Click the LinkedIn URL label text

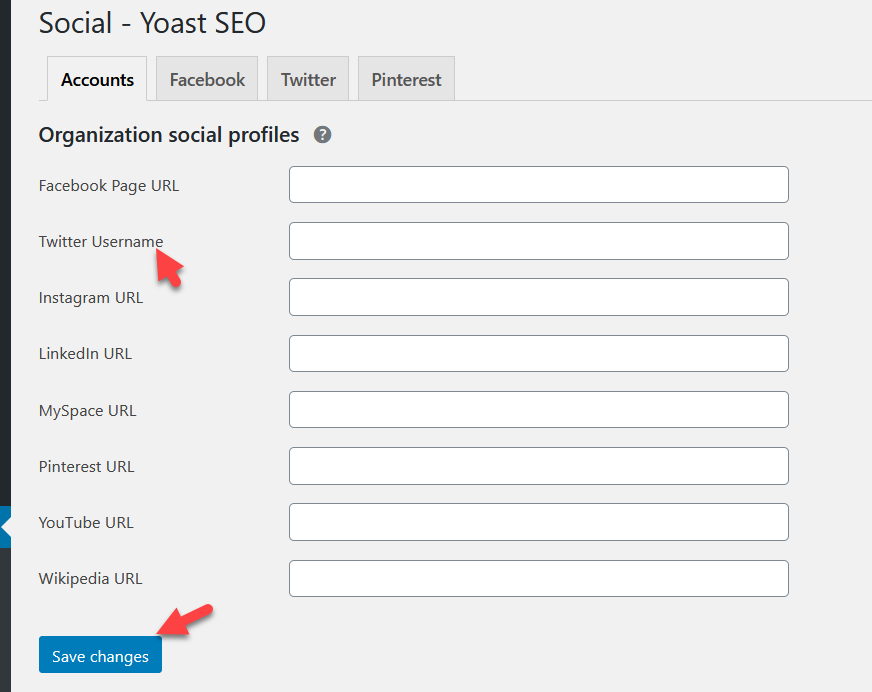pyautogui.click(x=85, y=353)
